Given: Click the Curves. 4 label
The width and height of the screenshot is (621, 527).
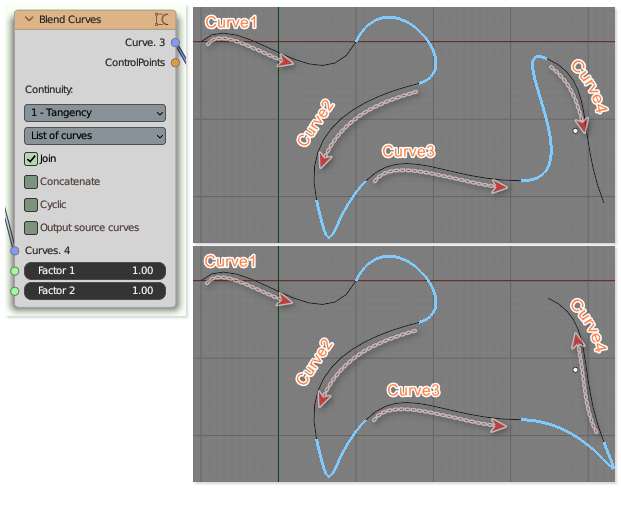Looking at the screenshot, I should tap(48, 251).
